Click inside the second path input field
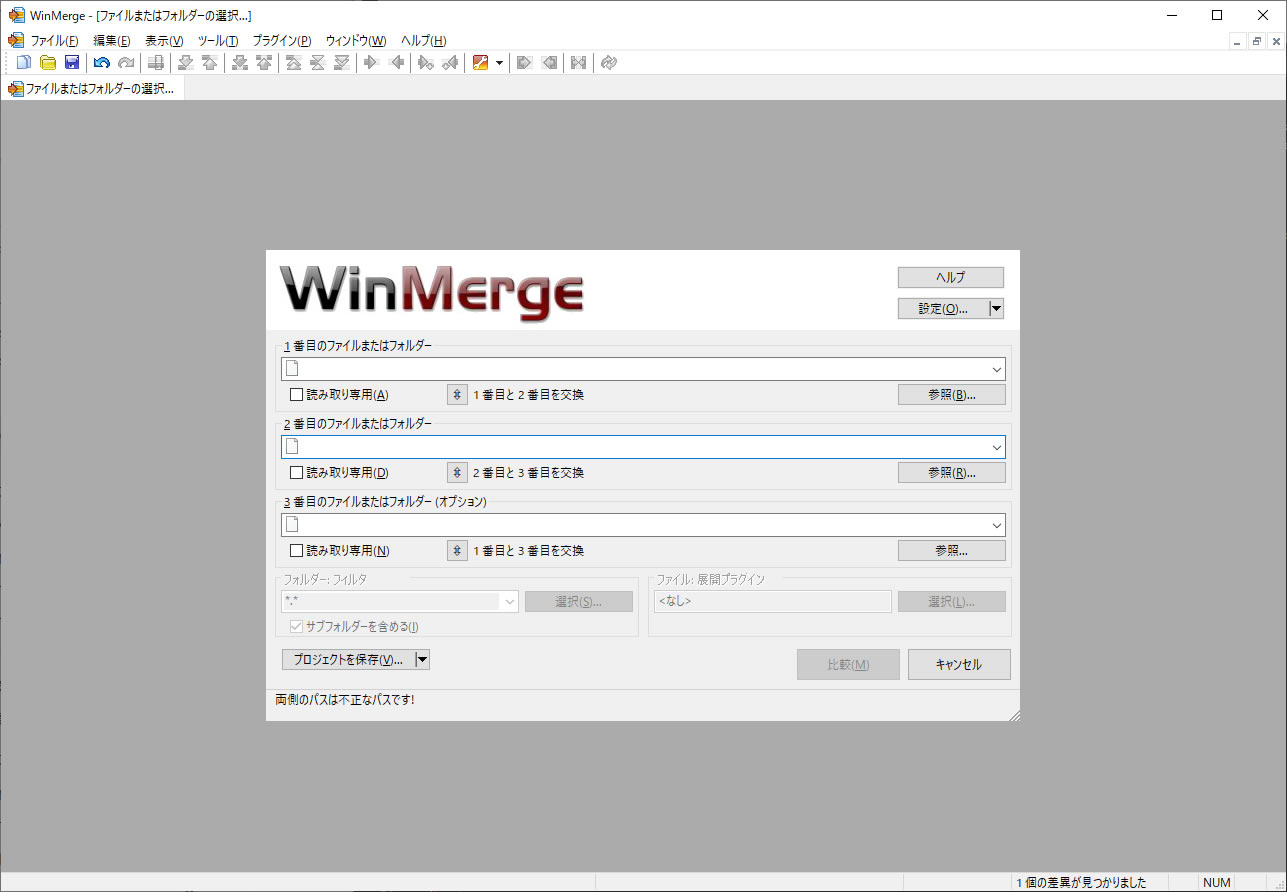Image resolution: width=1287 pixels, height=892 pixels. [640, 446]
